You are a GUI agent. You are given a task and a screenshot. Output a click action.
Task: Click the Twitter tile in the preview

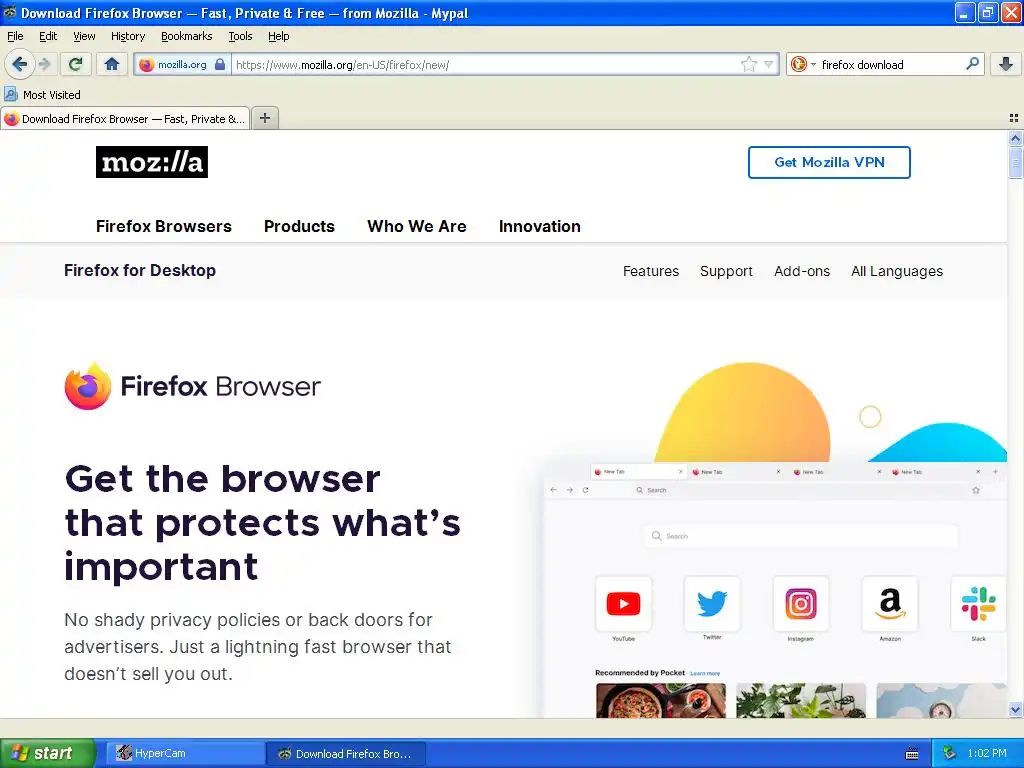pyautogui.click(x=712, y=603)
